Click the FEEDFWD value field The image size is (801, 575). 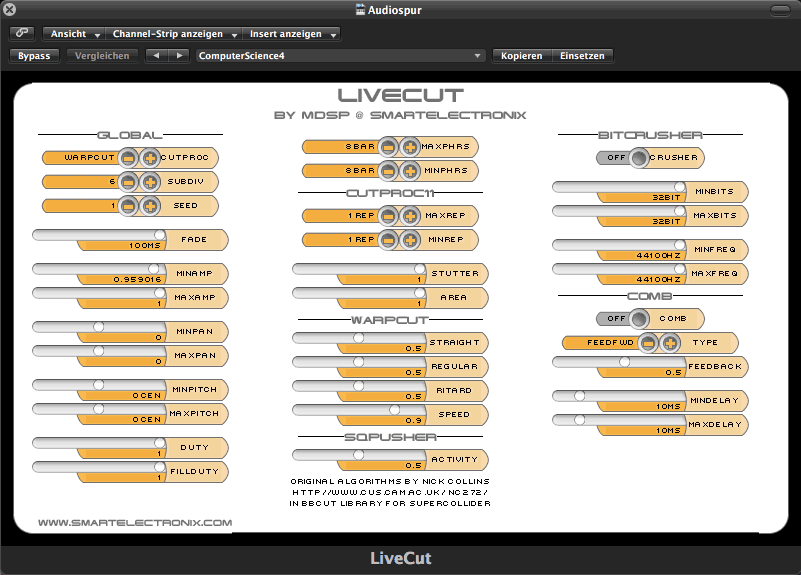click(601, 343)
